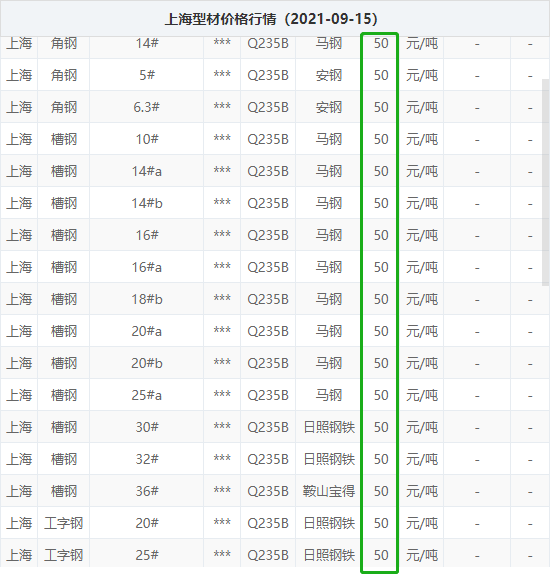Click the 25#a specification cell
The width and height of the screenshot is (551, 575).
coord(147,395)
